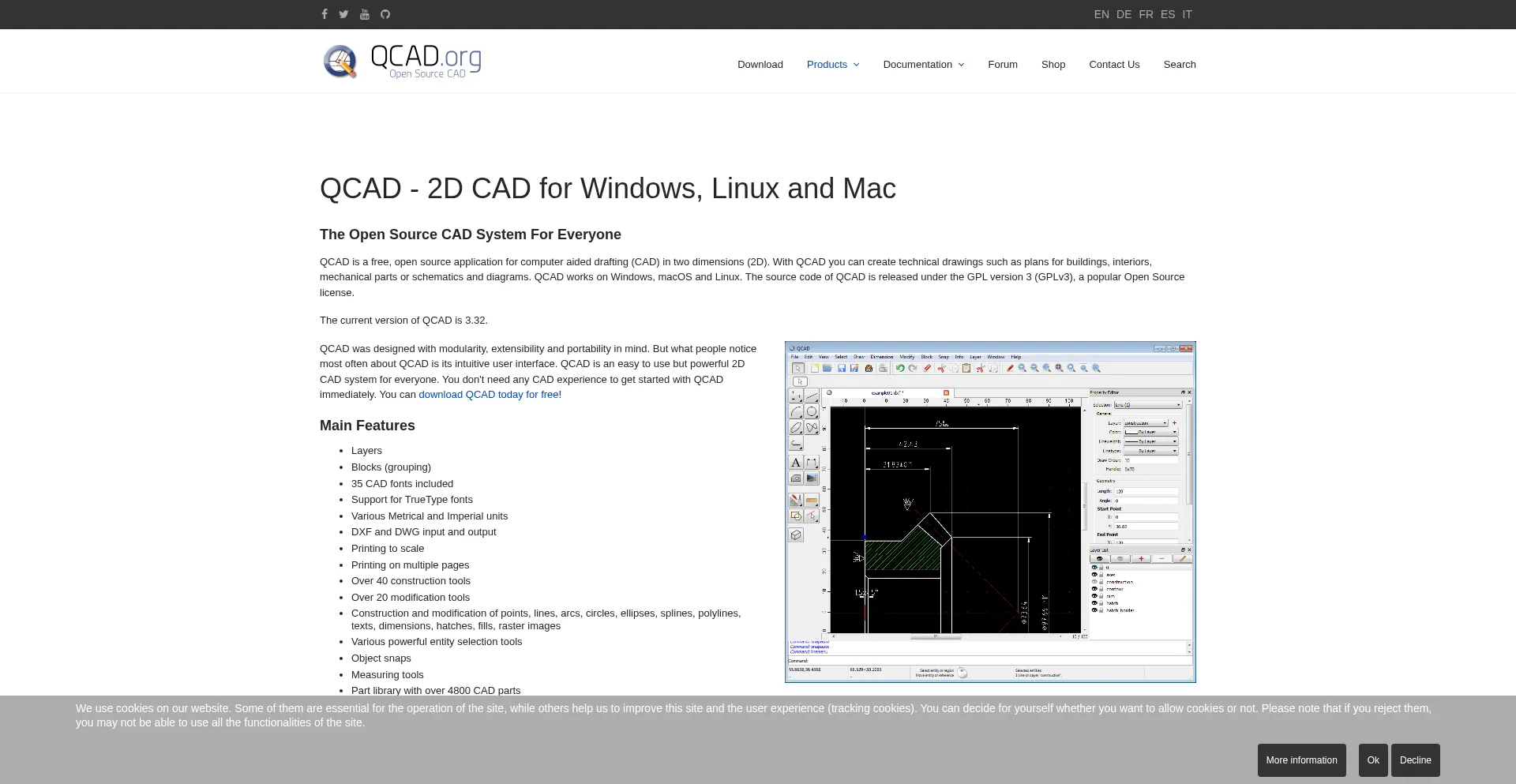The height and width of the screenshot is (784, 1516).
Task: Open the Twitter social icon
Action: click(x=343, y=14)
